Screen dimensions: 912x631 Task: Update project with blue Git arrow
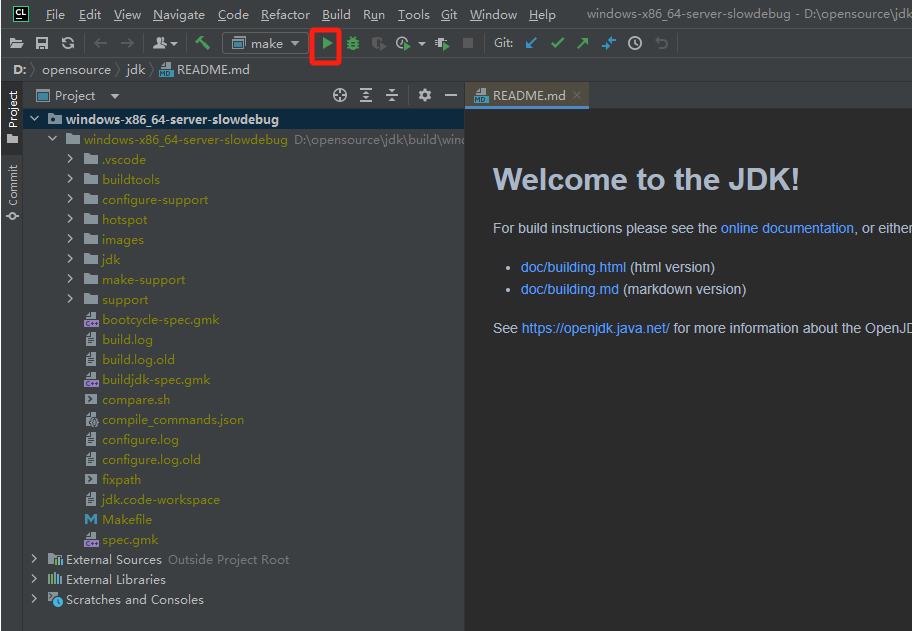click(531, 43)
